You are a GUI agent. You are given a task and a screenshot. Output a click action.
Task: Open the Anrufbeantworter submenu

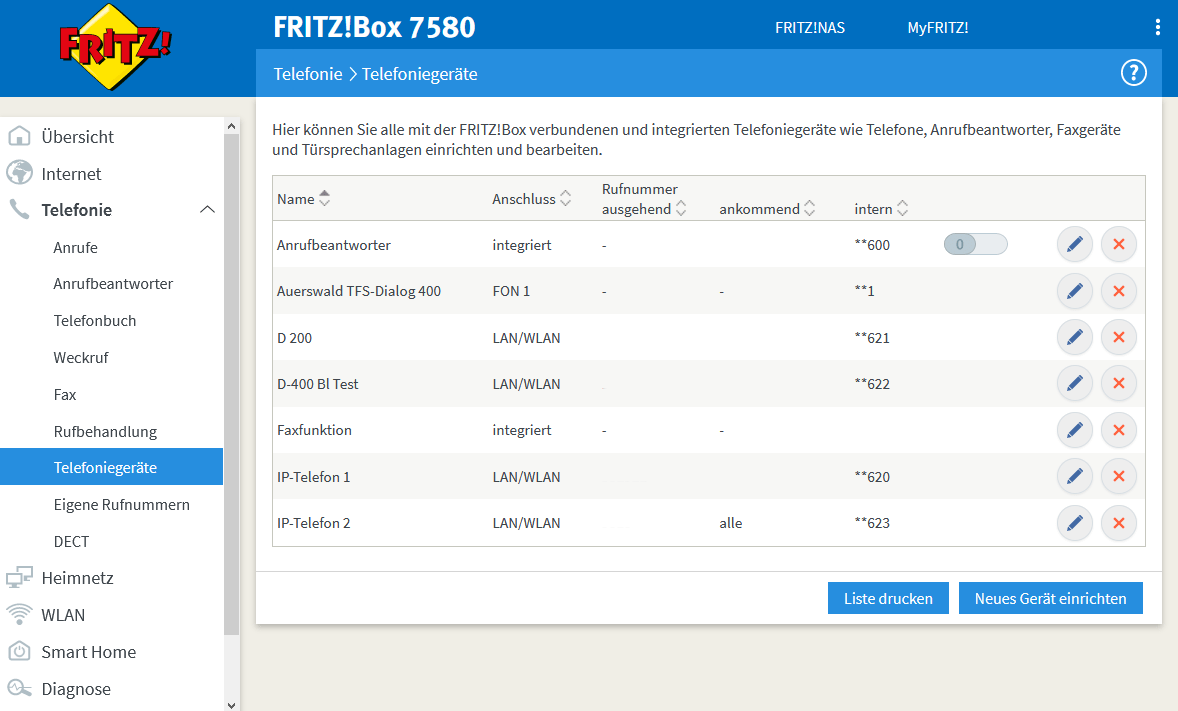pos(111,283)
